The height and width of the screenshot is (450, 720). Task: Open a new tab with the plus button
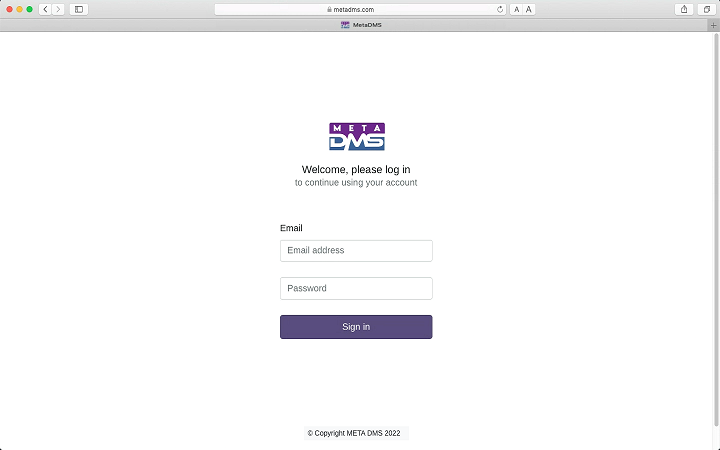point(713,25)
